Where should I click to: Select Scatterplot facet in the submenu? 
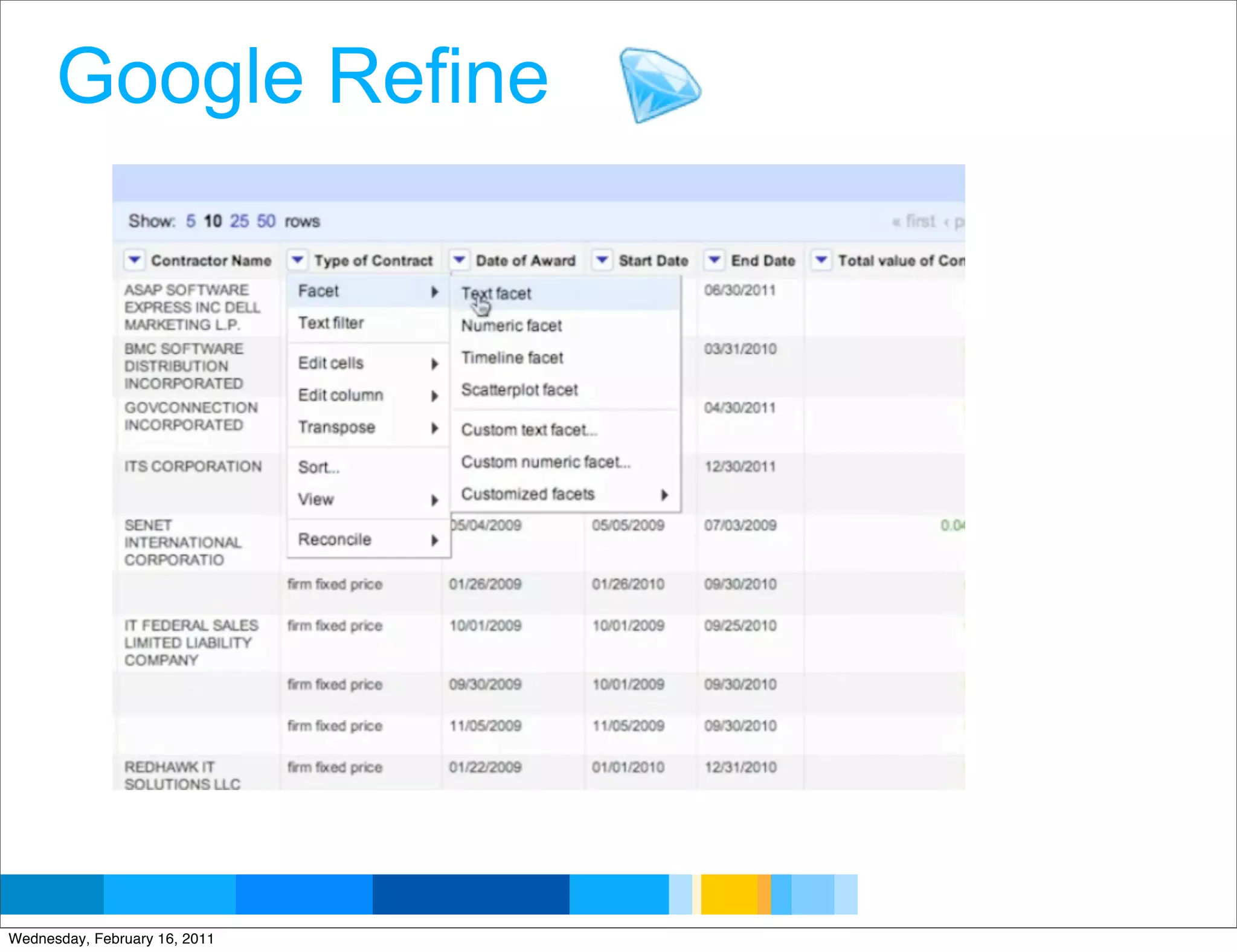(x=565, y=390)
